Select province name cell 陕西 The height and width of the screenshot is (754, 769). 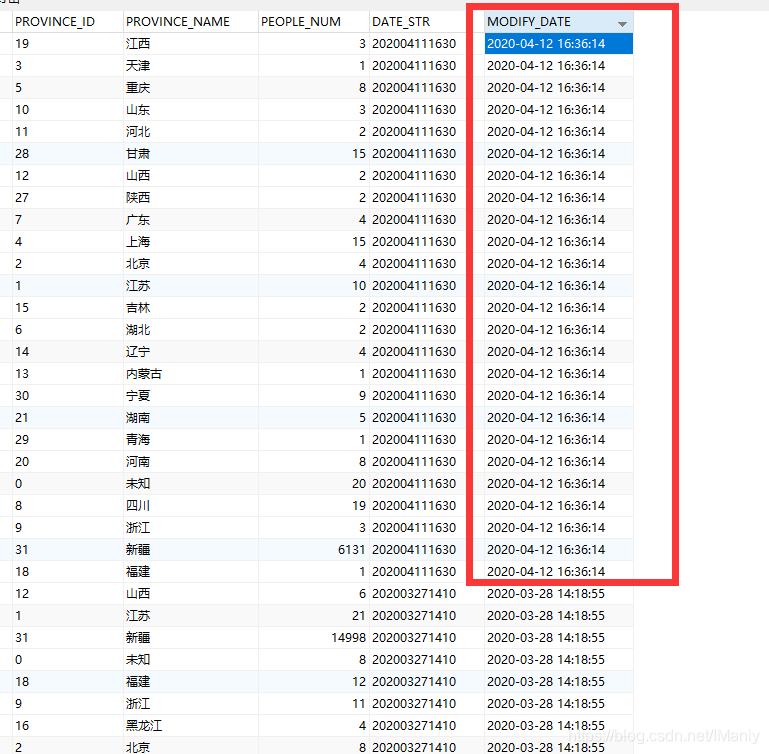click(191, 198)
